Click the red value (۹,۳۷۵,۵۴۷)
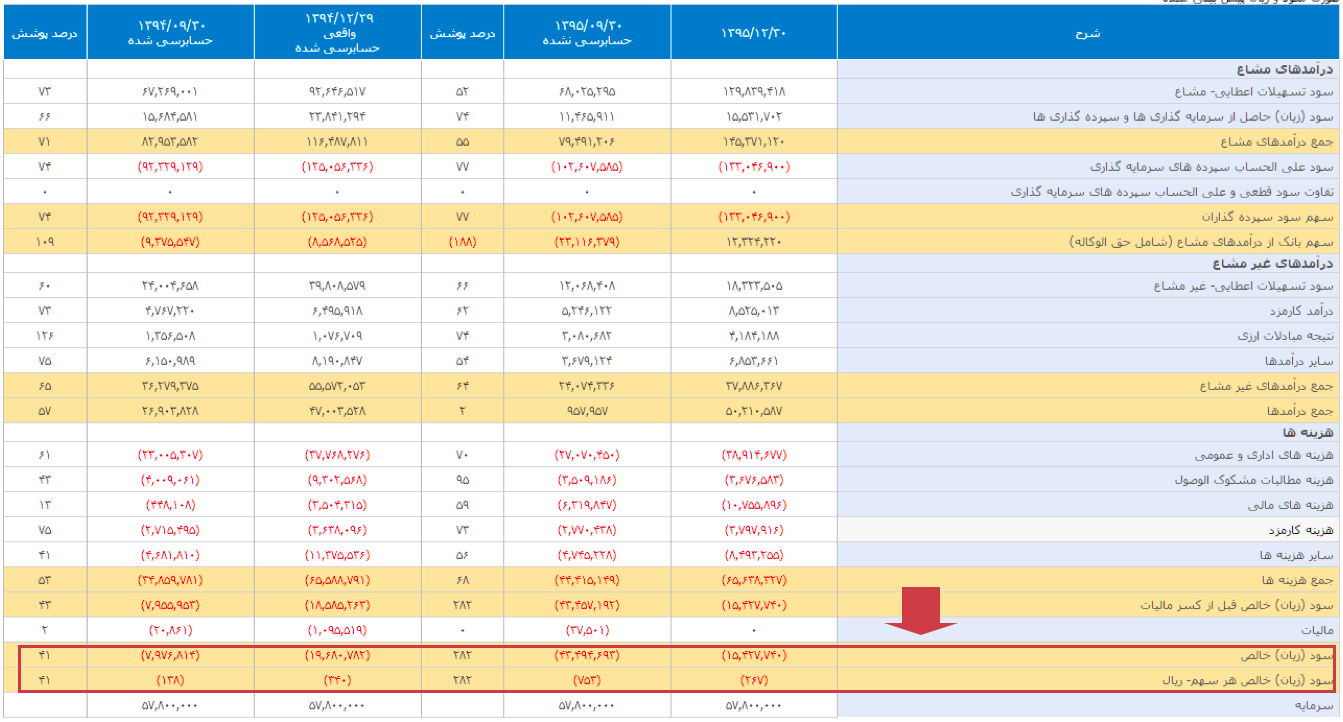 coord(170,241)
